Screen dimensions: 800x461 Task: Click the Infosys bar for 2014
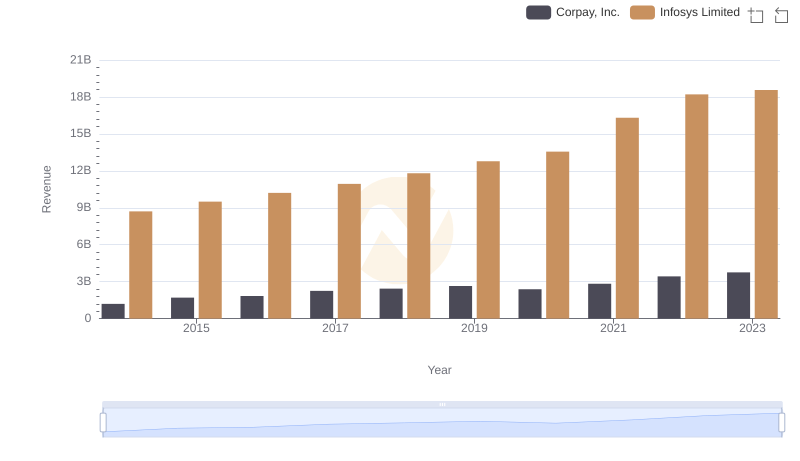(x=140, y=265)
